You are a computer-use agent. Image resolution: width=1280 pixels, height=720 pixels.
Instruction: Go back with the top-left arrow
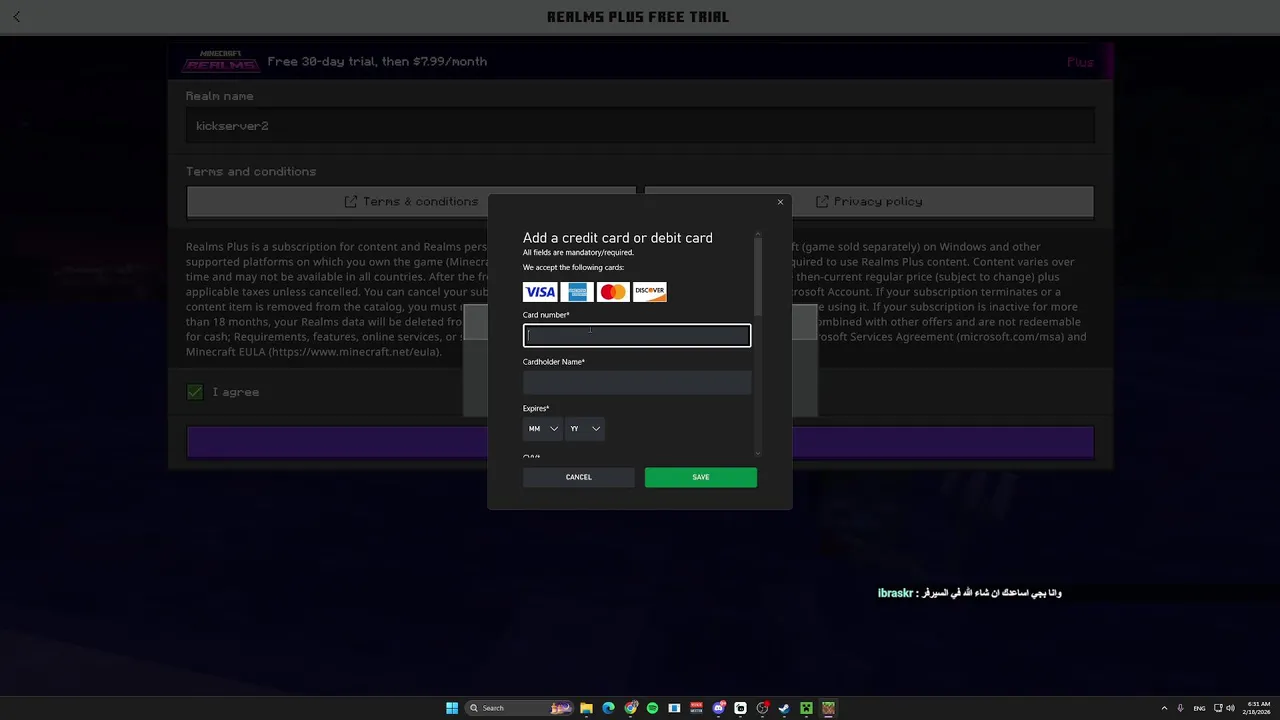pos(16,17)
